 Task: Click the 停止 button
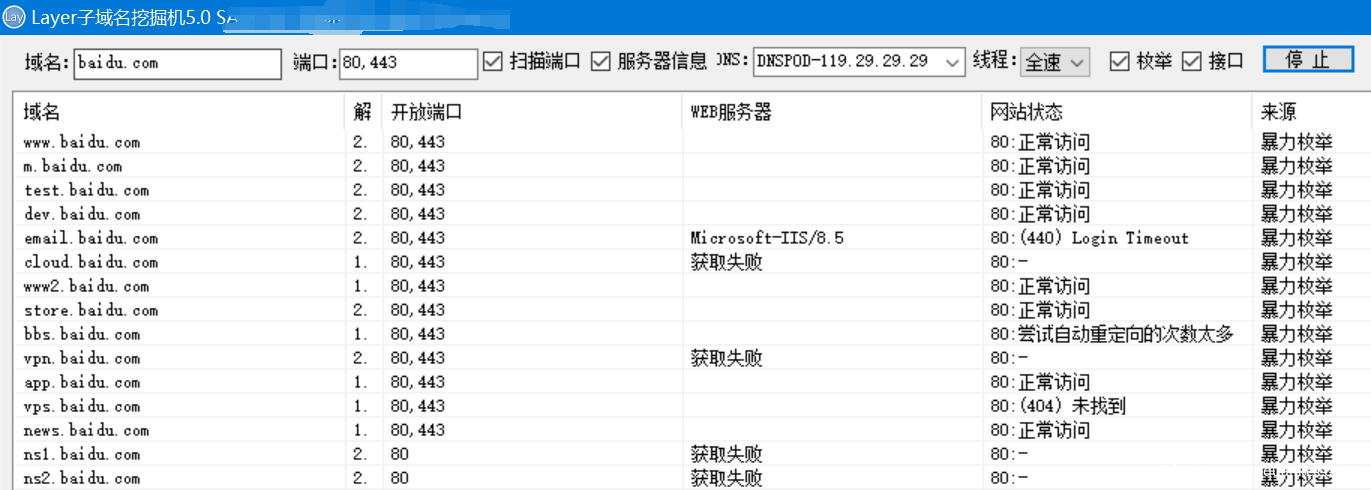click(1308, 60)
